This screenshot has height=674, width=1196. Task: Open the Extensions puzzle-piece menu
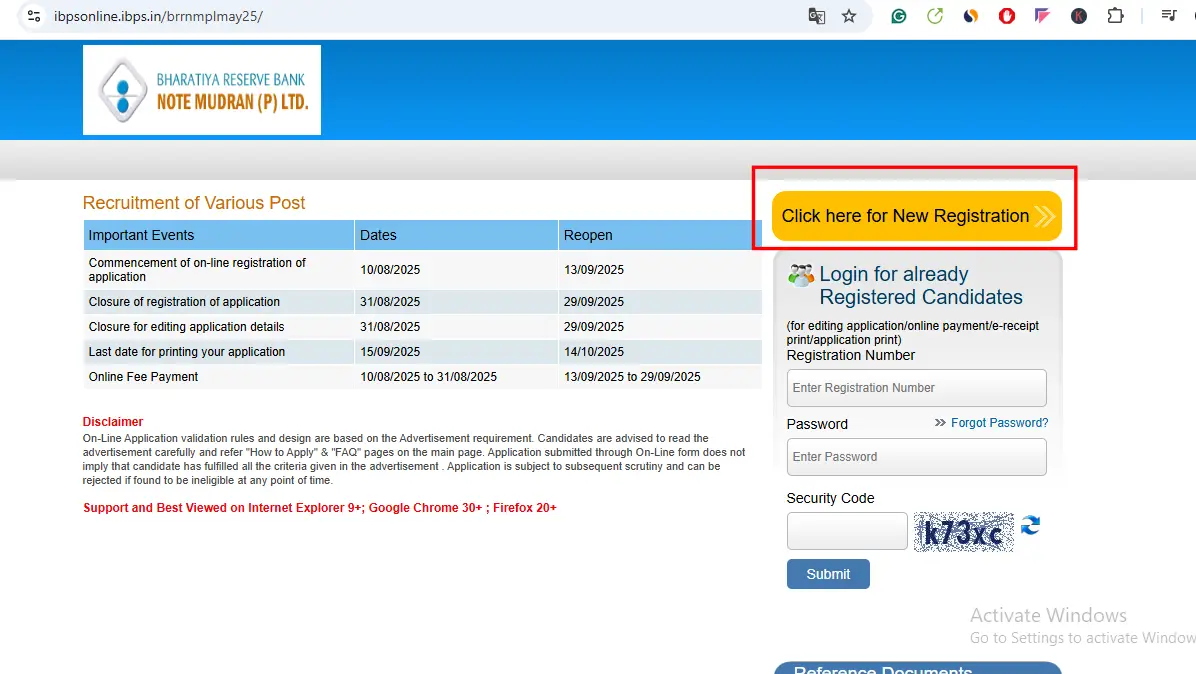pyautogui.click(x=1115, y=16)
